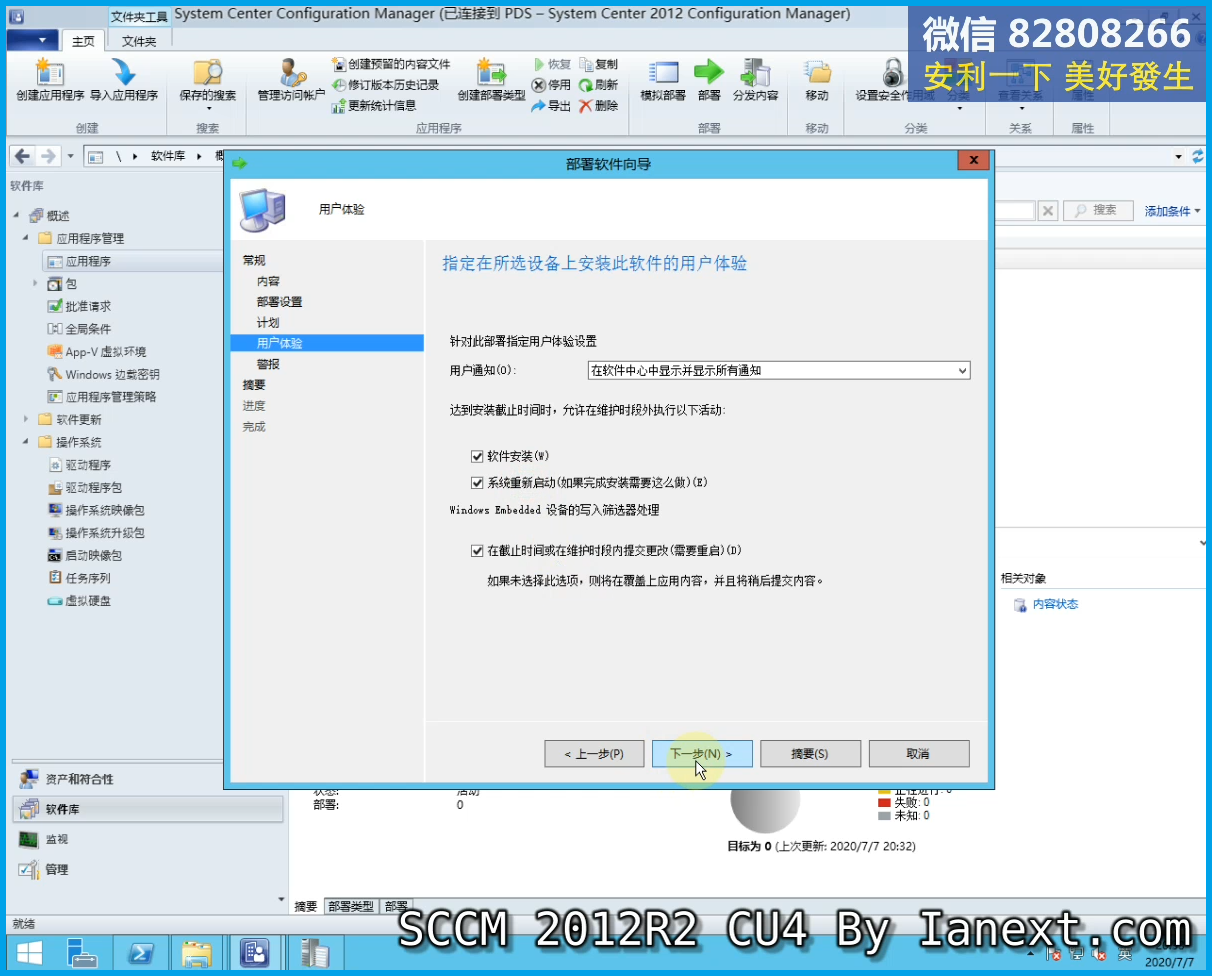The width and height of the screenshot is (1212, 976).
Task: Click the Retire (停用) ribbon icon
Action: click(x=551, y=85)
